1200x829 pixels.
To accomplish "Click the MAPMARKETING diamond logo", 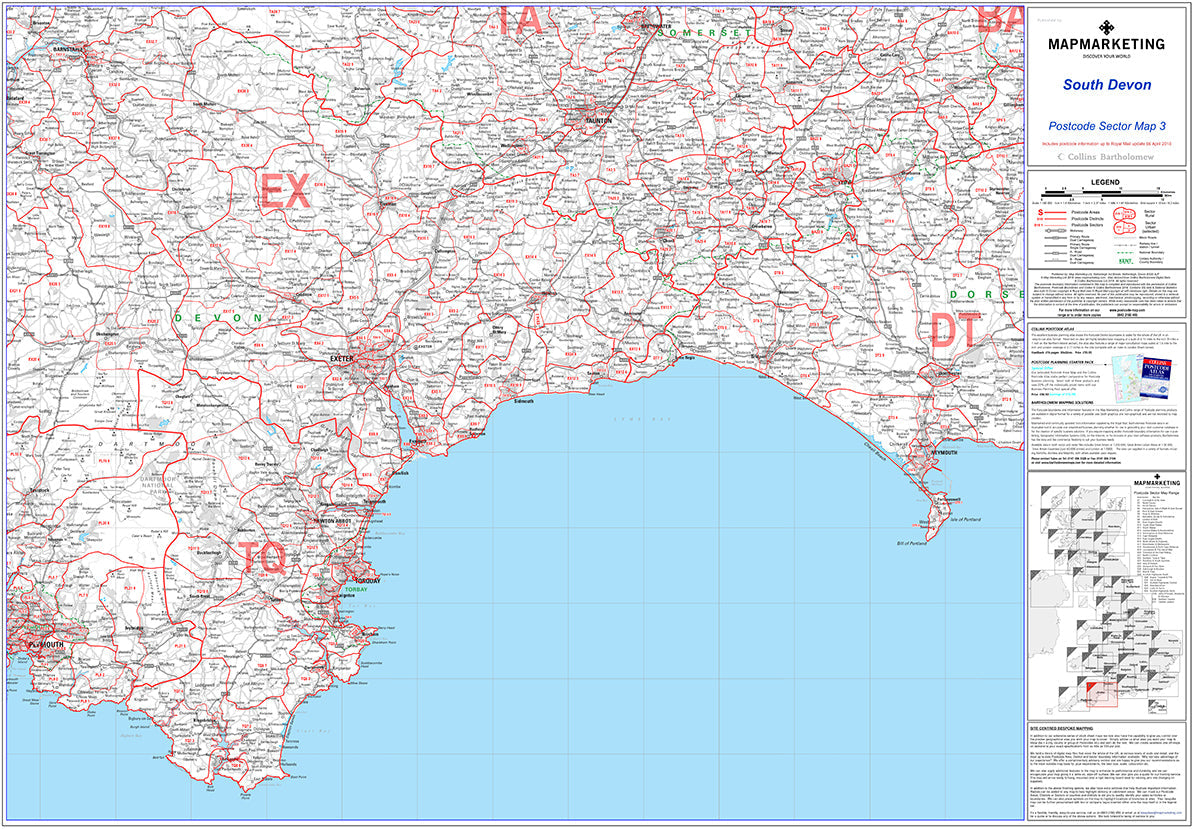I will click(x=1107, y=27).
